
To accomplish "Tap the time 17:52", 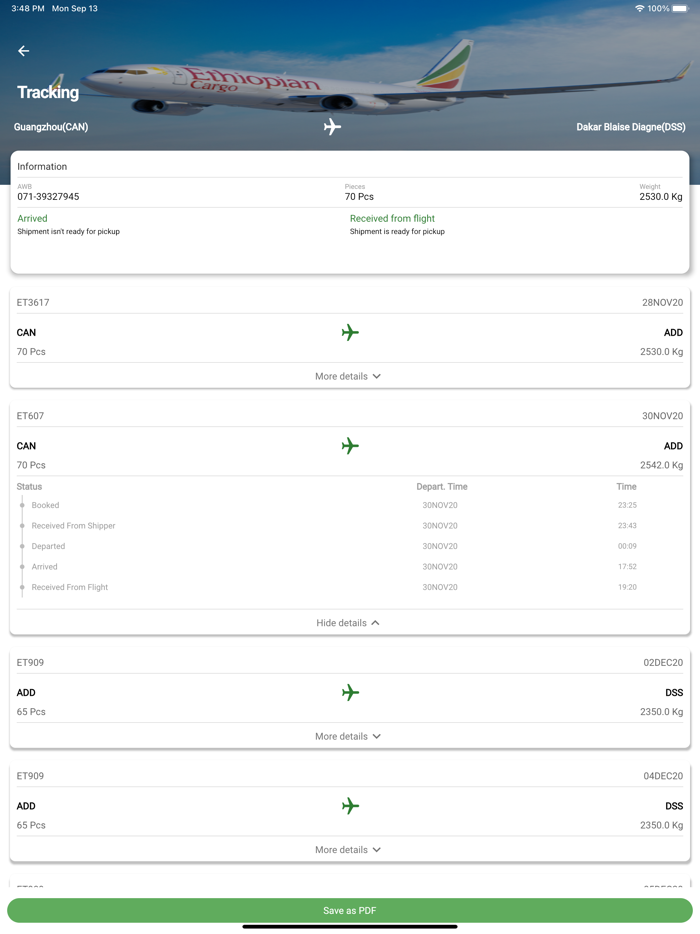I will (x=627, y=566).
